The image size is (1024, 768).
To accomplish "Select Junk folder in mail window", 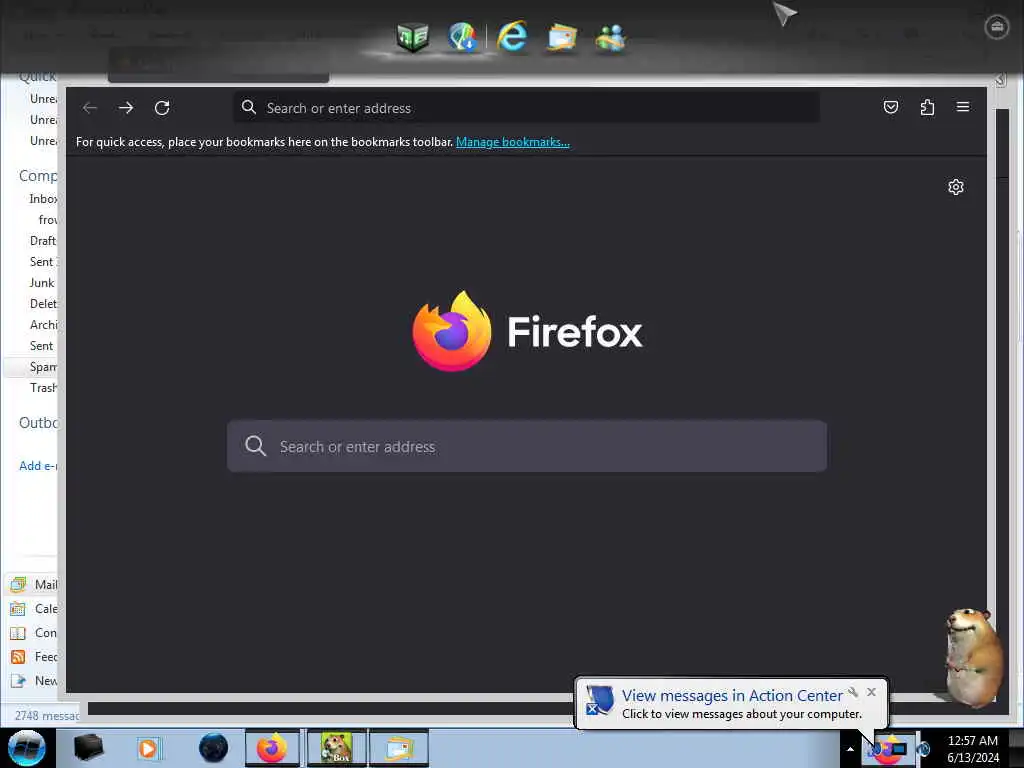I will 42,283.
